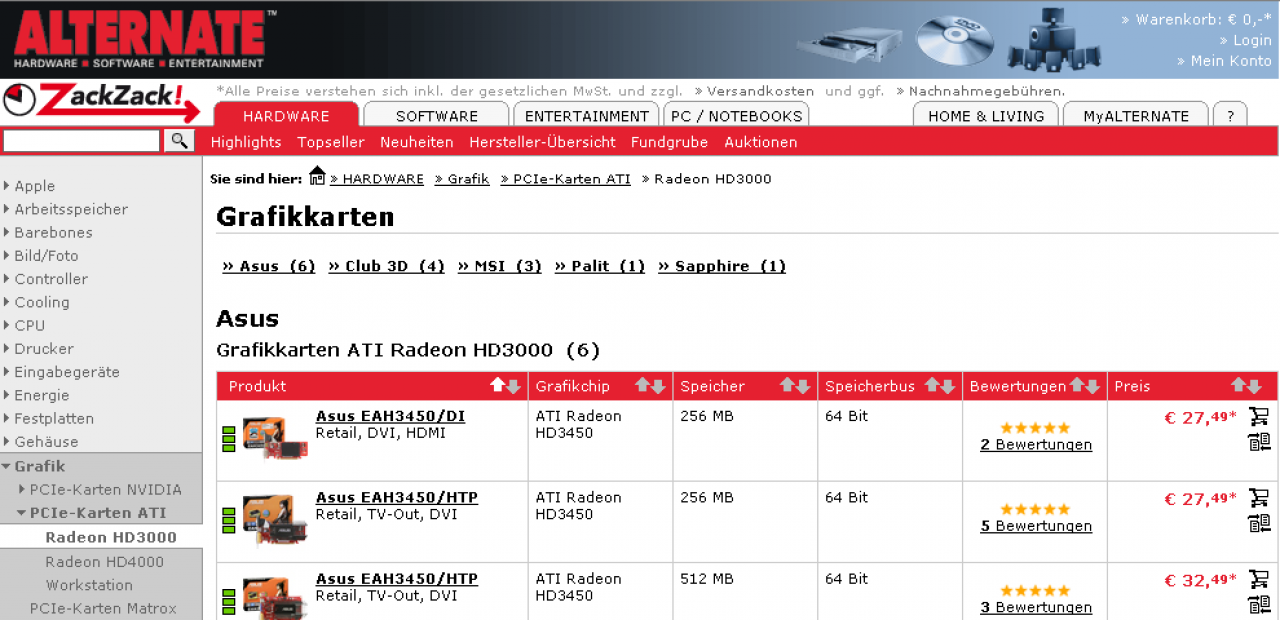Sort Preis column ascending arrow

(1239, 386)
